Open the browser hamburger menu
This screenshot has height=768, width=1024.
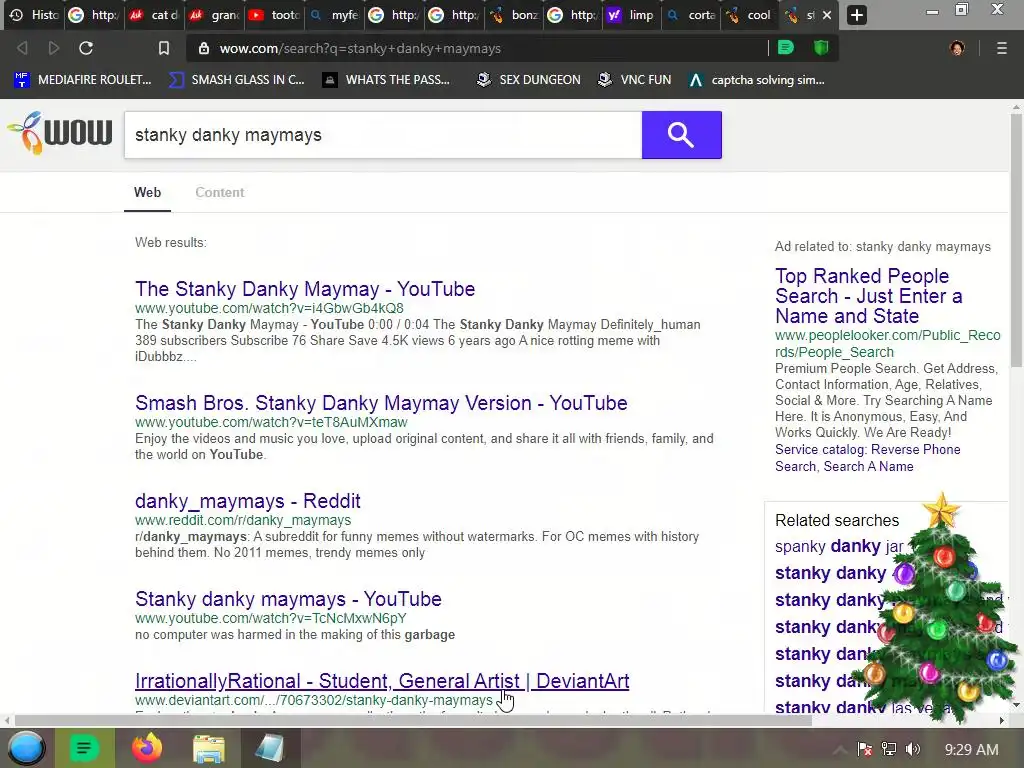click(1002, 48)
